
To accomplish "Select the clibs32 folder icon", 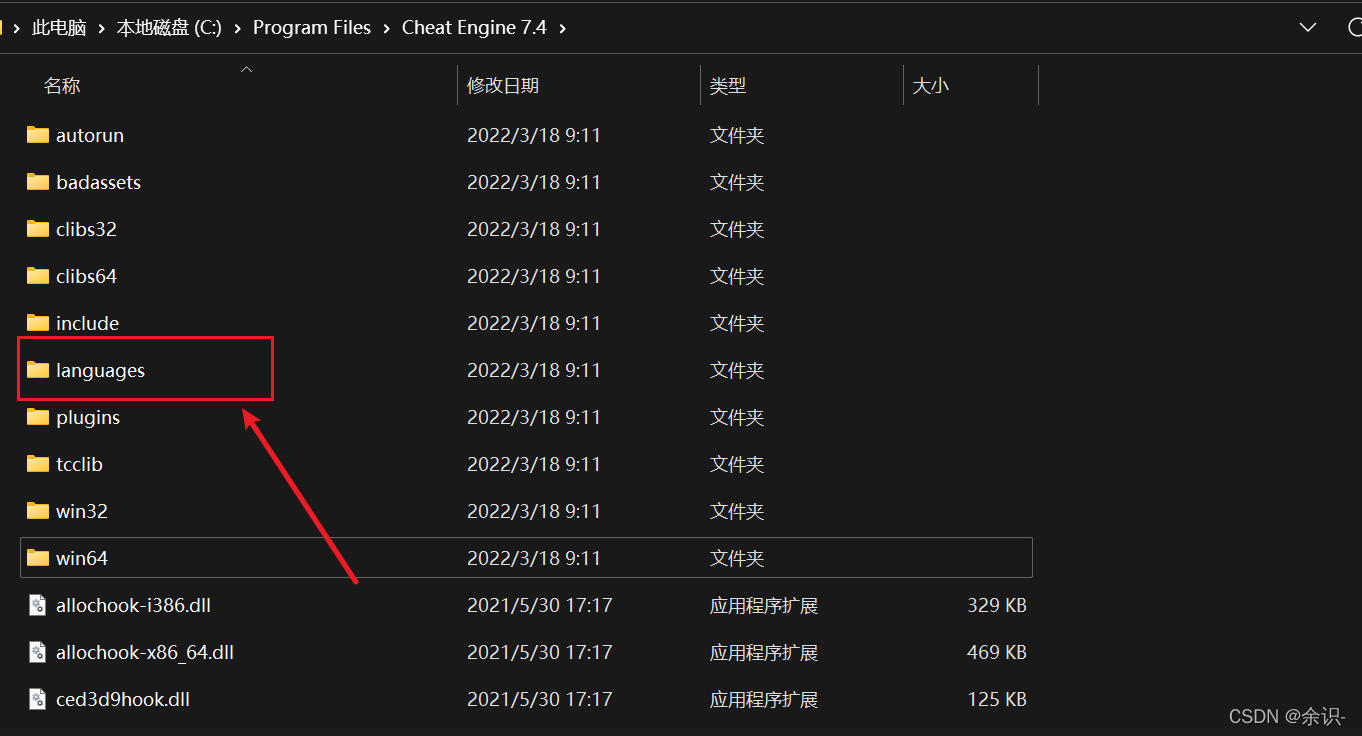I will point(38,229).
